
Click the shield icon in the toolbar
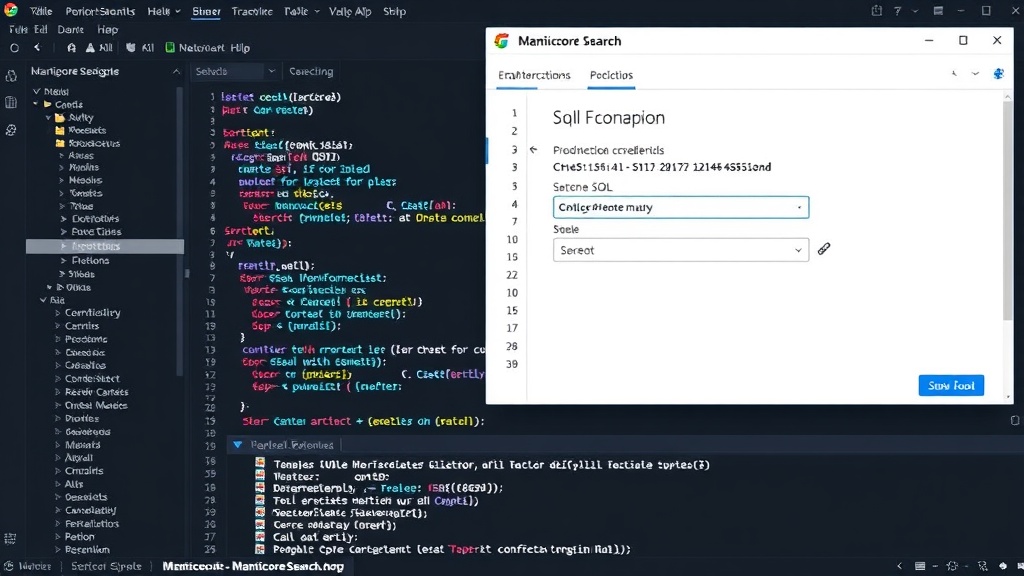coord(131,48)
